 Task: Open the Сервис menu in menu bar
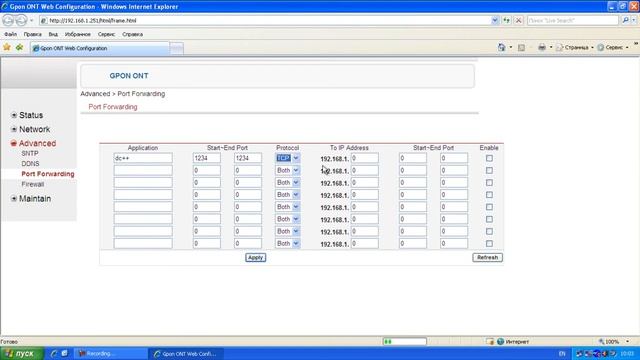106,34
